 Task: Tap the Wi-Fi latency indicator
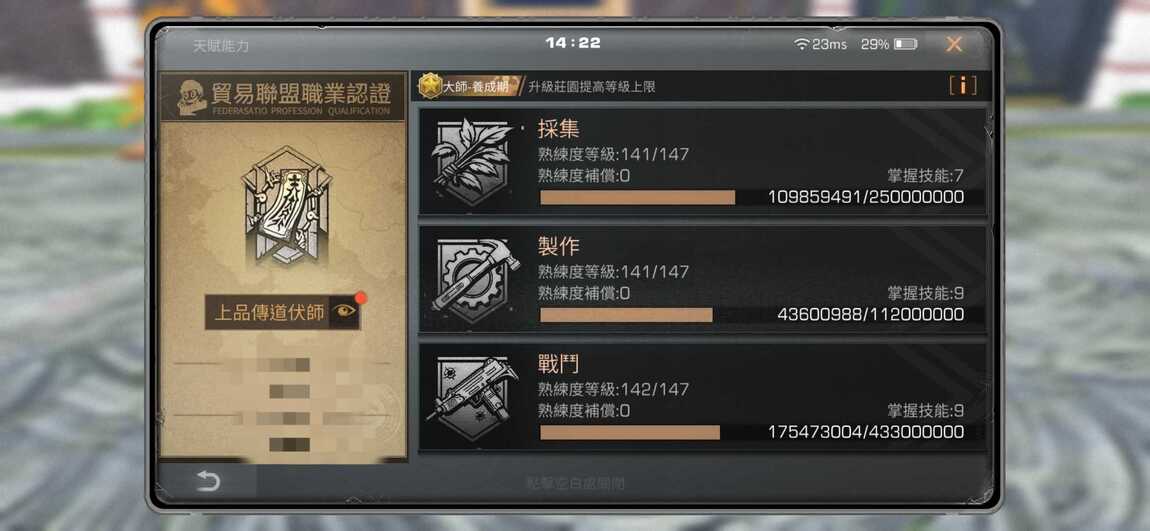point(821,44)
